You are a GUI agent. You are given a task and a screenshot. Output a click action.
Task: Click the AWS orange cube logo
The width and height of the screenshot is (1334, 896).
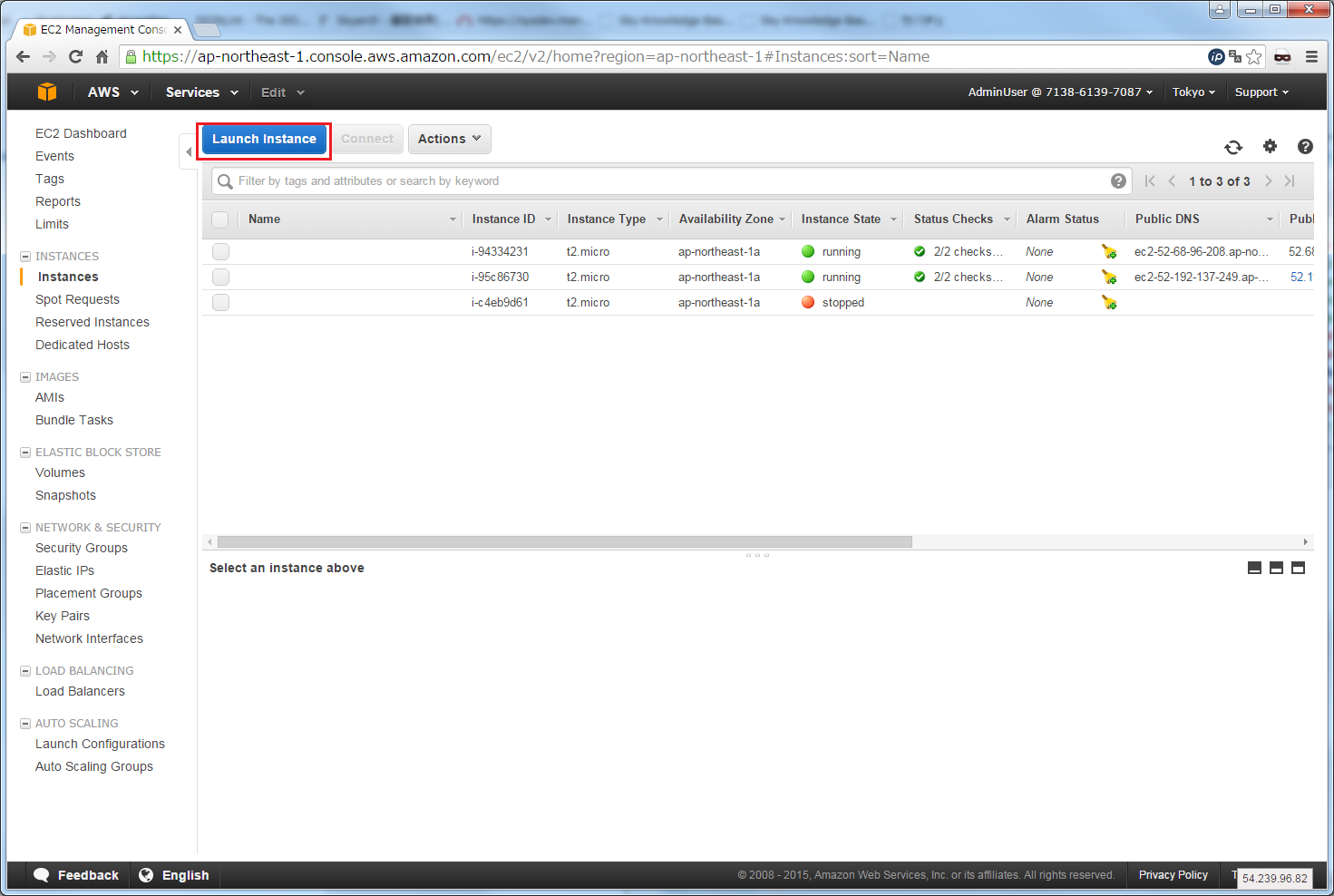point(47,92)
